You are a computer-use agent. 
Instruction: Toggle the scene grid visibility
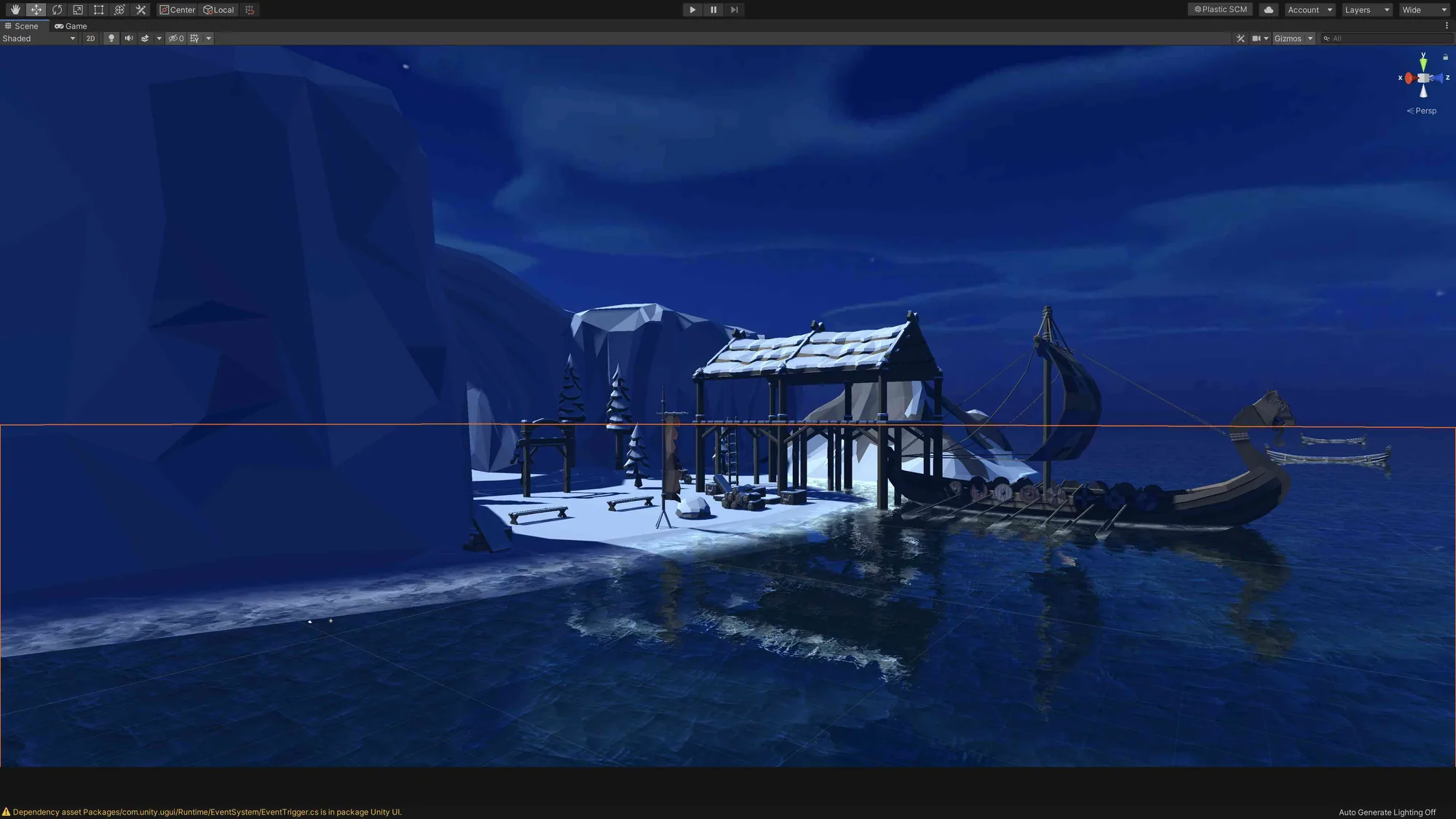194,39
